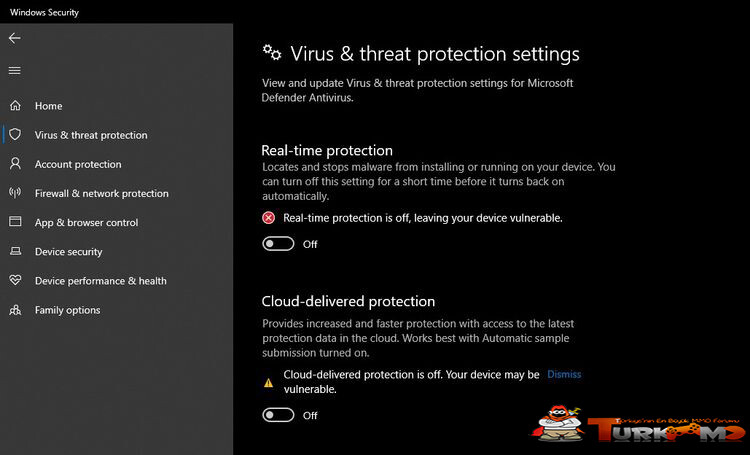
Task: Click the Virus & threat shield icon
Action: point(15,134)
